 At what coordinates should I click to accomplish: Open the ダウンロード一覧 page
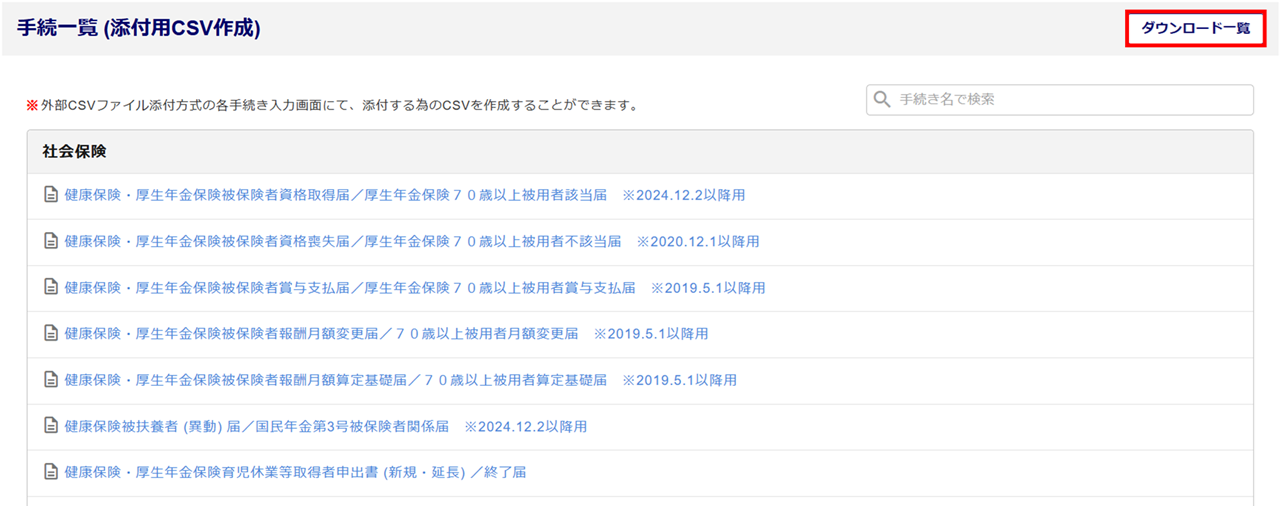[1195, 28]
